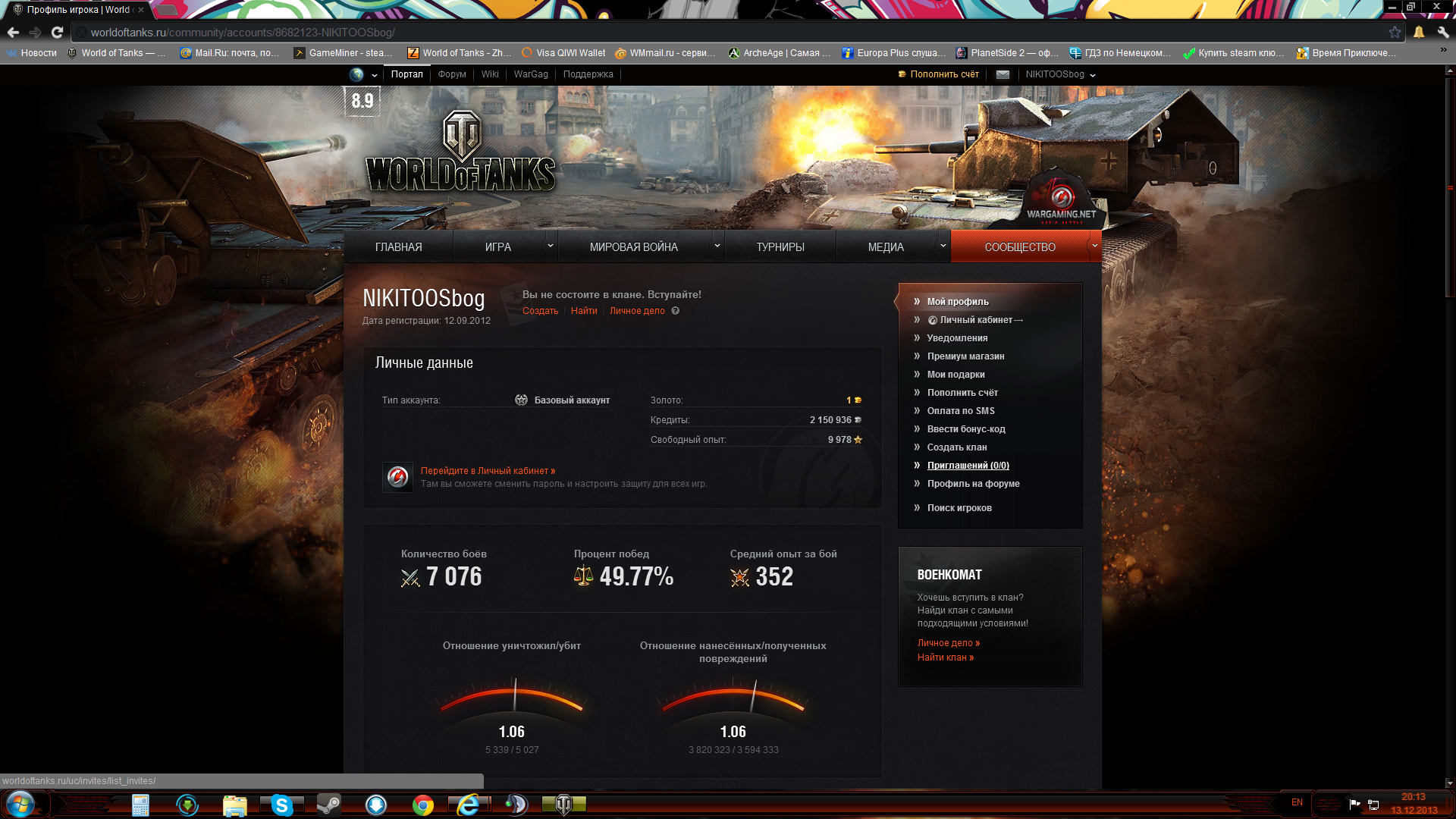Select the Портал top tab
This screenshot has height=819, width=1456.
(407, 74)
